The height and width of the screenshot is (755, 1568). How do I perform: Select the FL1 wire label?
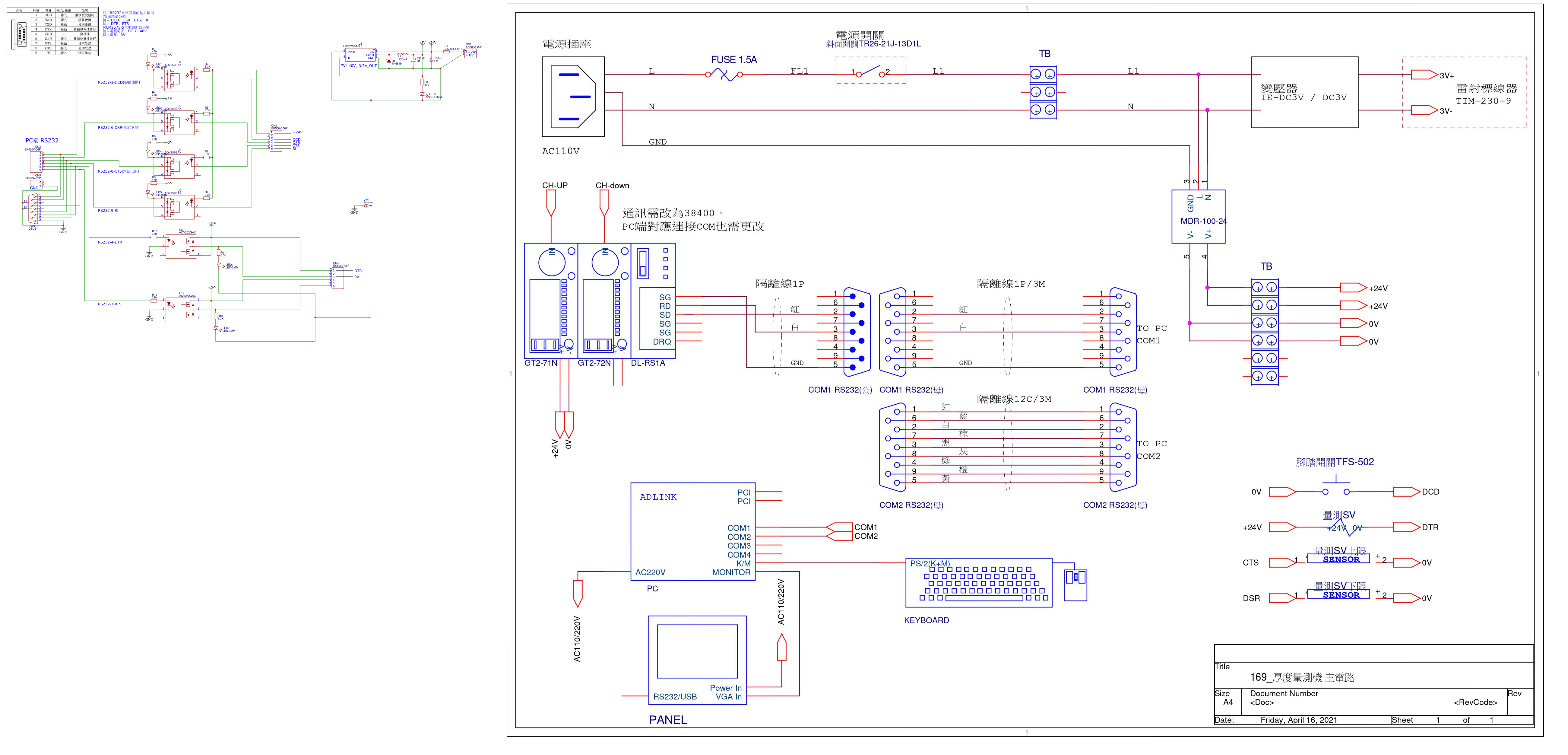[x=799, y=71]
